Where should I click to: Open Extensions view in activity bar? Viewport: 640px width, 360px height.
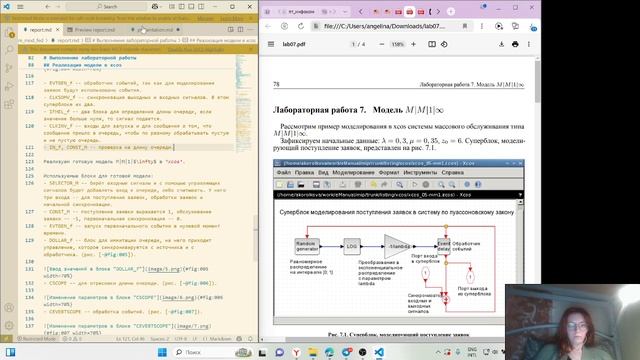tap(9, 104)
